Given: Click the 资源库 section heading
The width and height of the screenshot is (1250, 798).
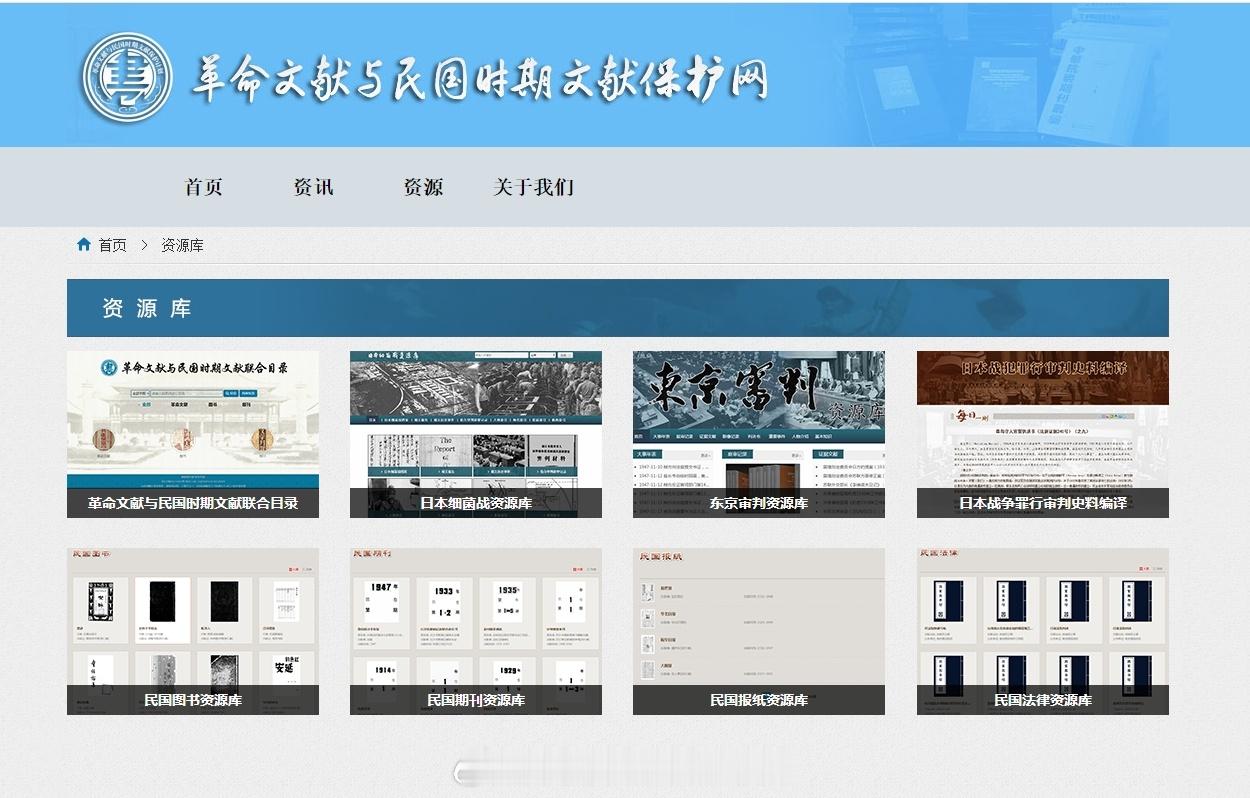Looking at the screenshot, I should (146, 308).
